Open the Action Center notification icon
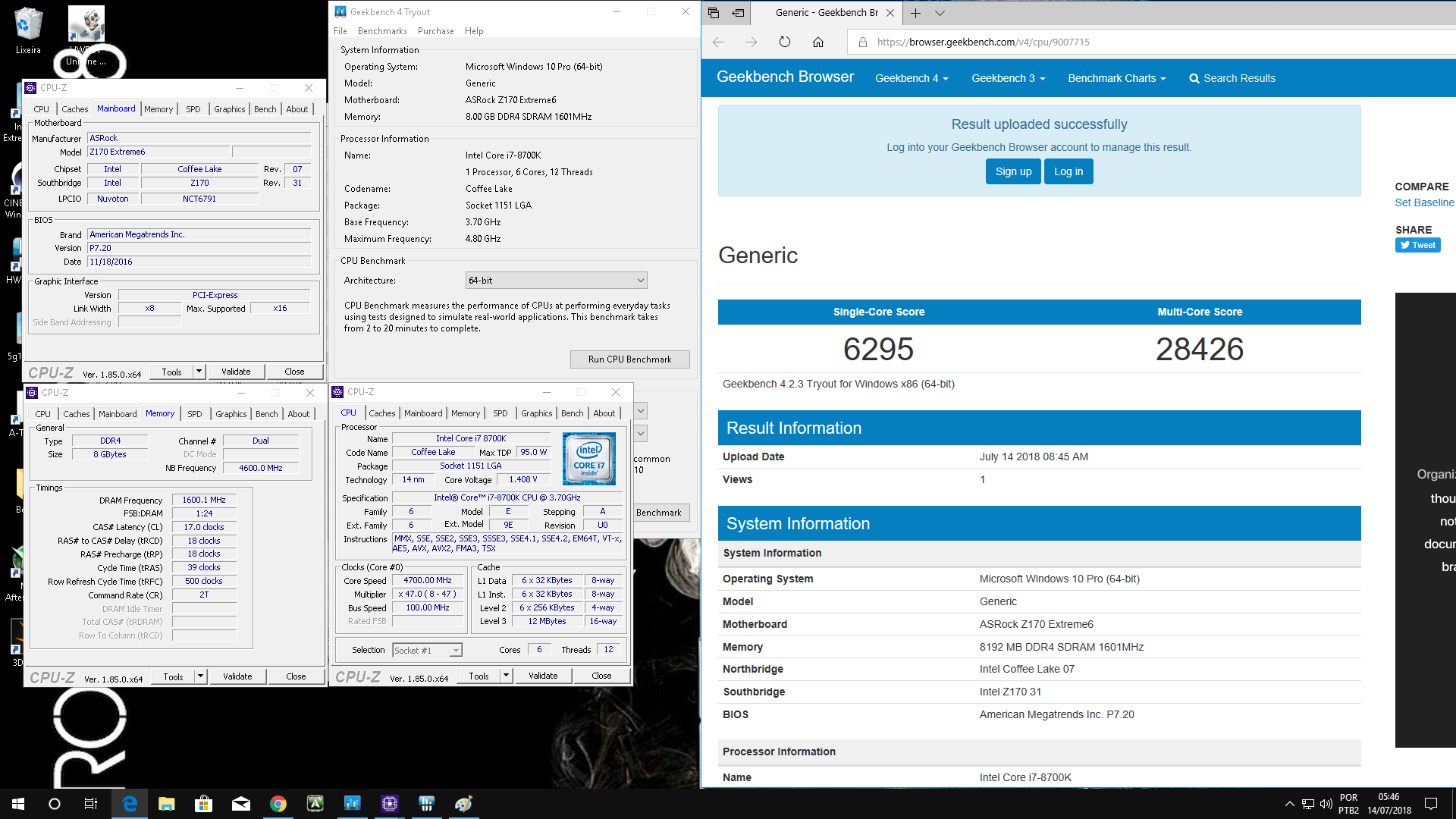Viewport: 1456px width, 819px height. pyautogui.click(x=1431, y=804)
